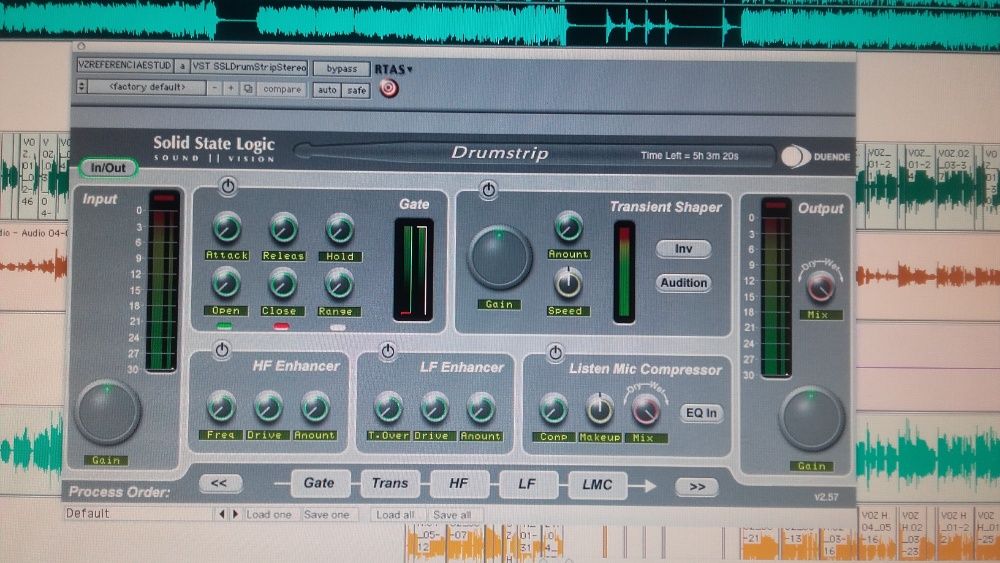Click the Gate Open threshold knob
Image resolution: width=1000 pixels, height=563 pixels.
click(226, 283)
